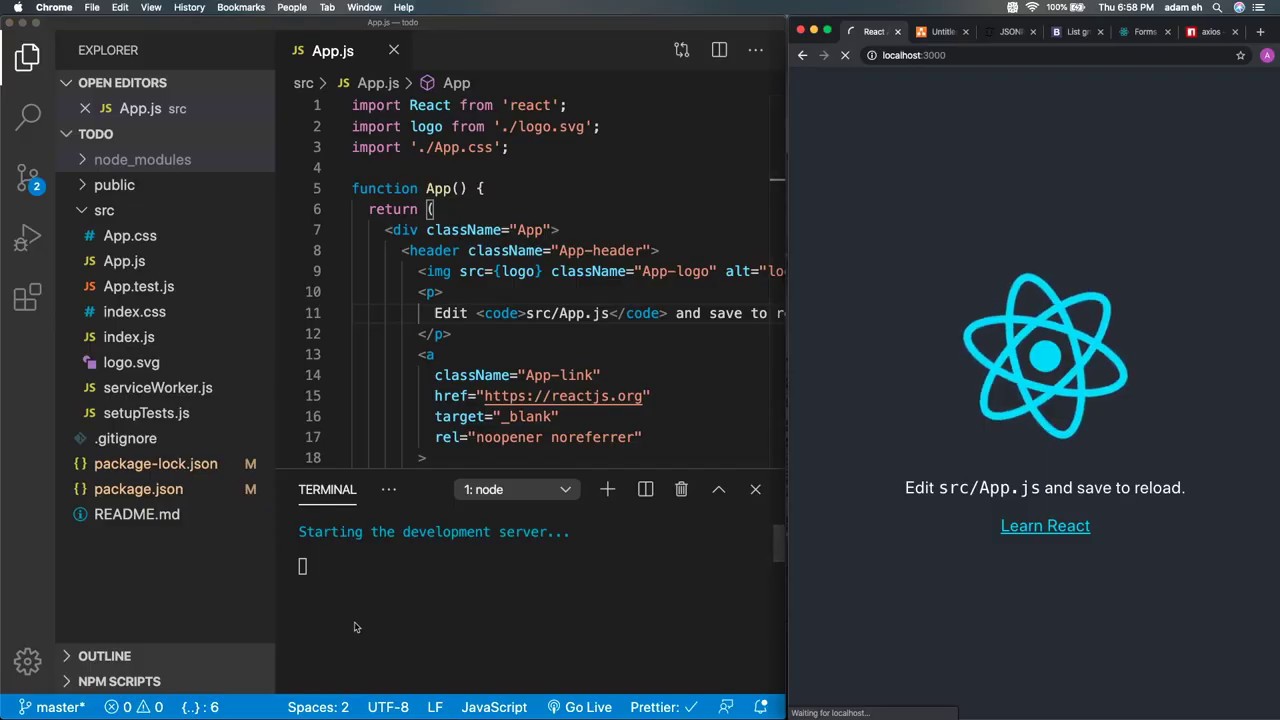Screen dimensions: 1280x720
Task: Open index.css in the file tree
Action: pos(134,312)
